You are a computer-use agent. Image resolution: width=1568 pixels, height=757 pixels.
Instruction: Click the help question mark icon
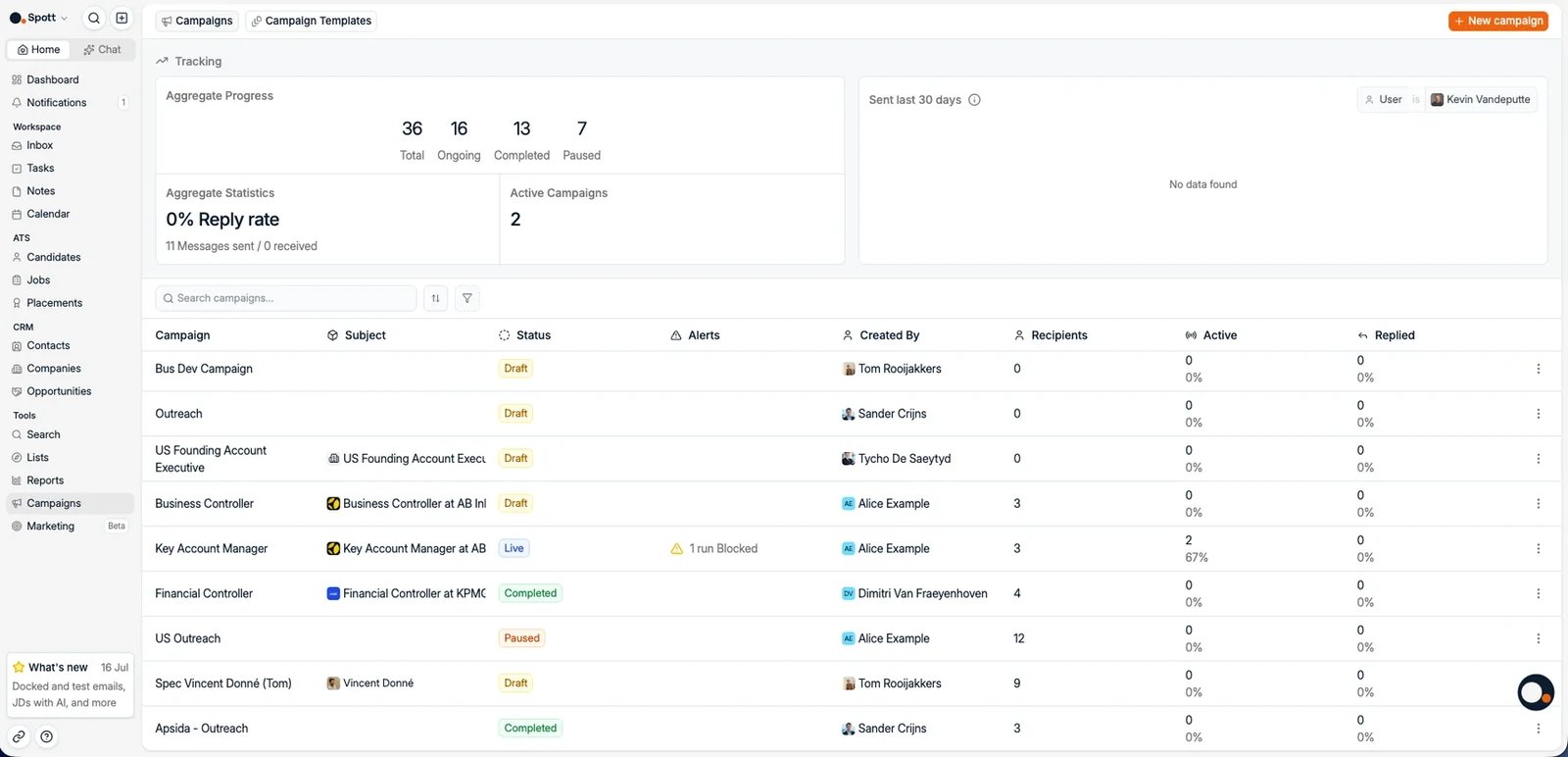click(x=47, y=736)
